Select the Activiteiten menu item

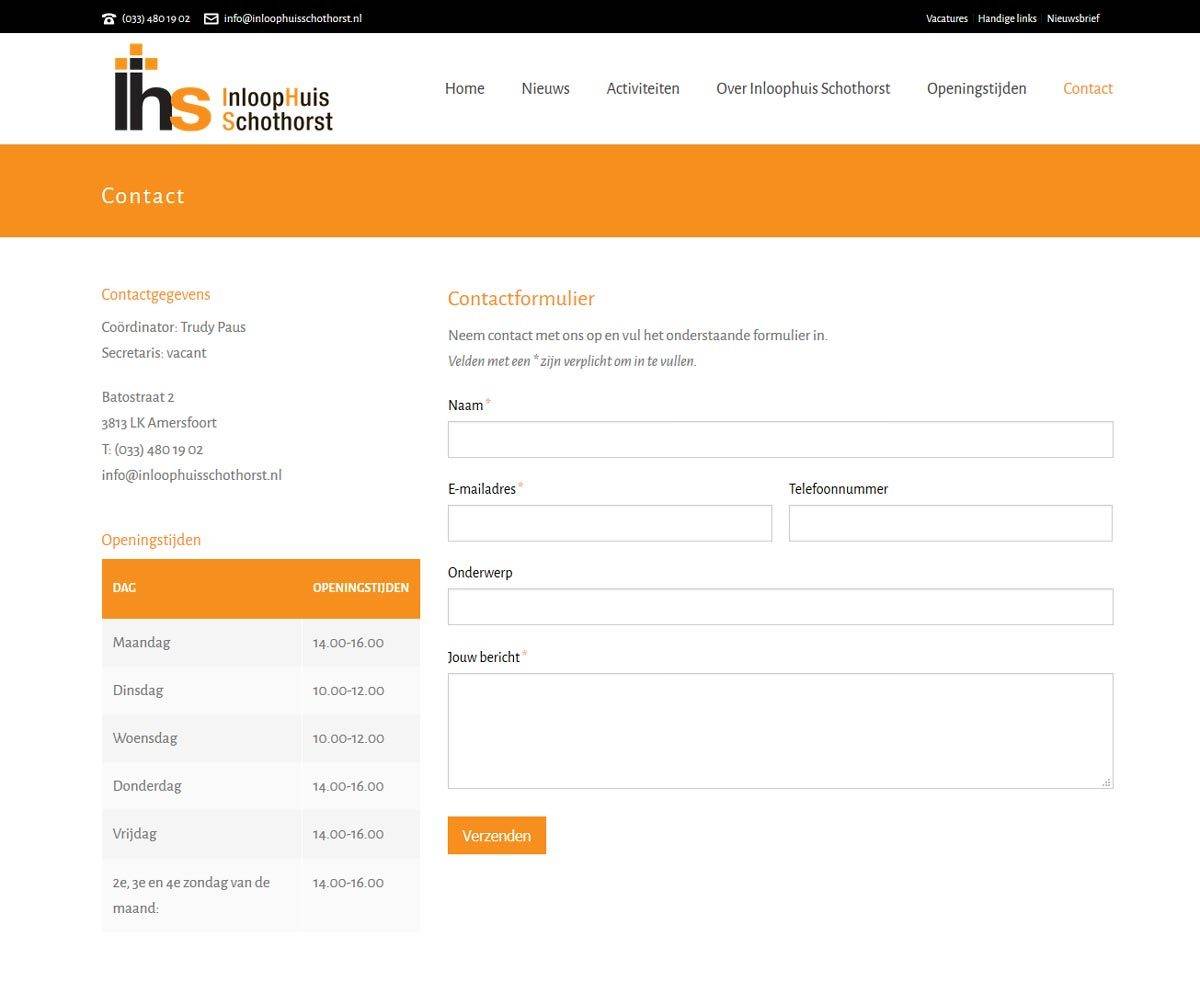point(642,88)
